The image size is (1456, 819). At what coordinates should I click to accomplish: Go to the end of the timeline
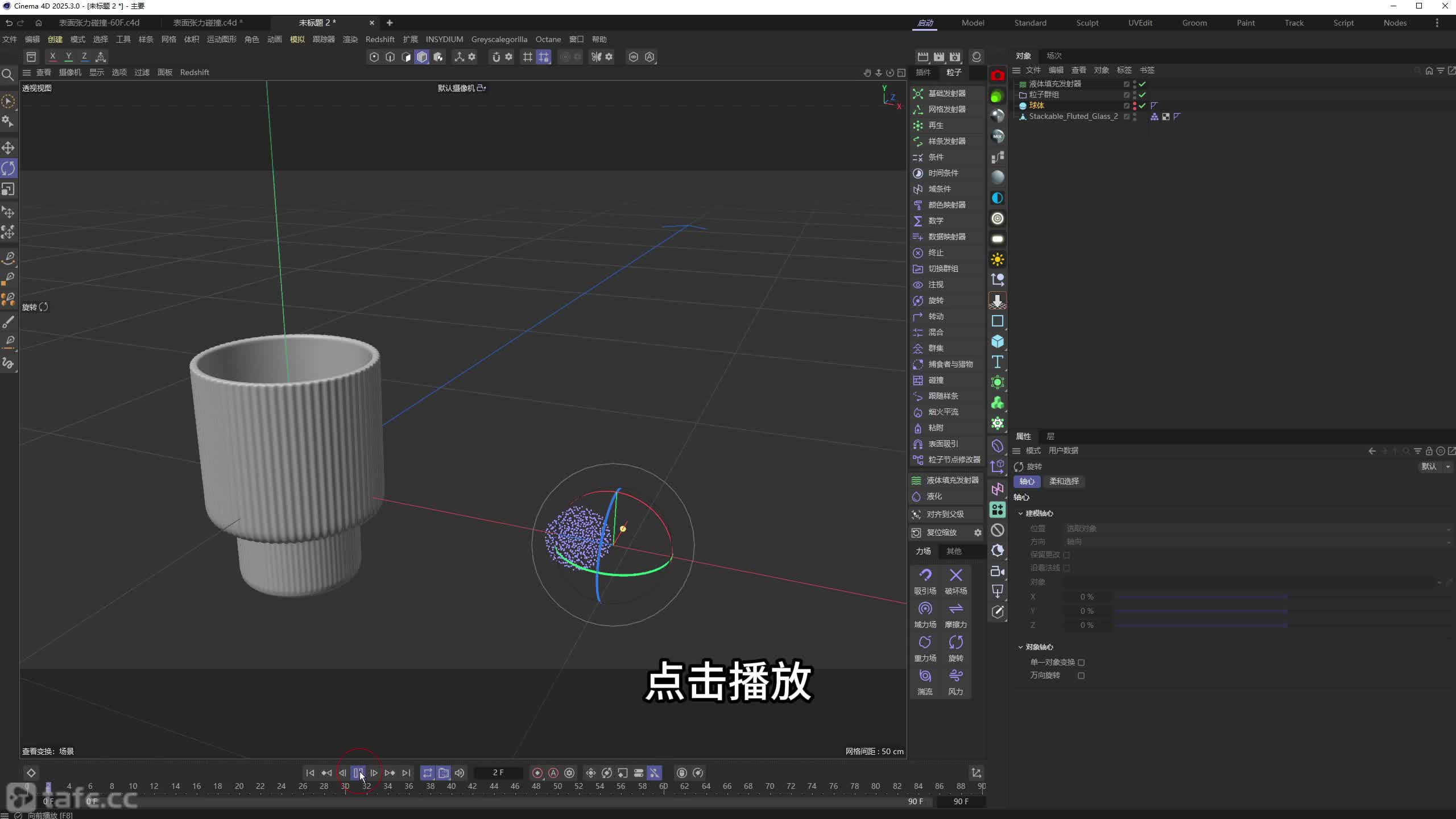pyautogui.click(x=406, y=773)
